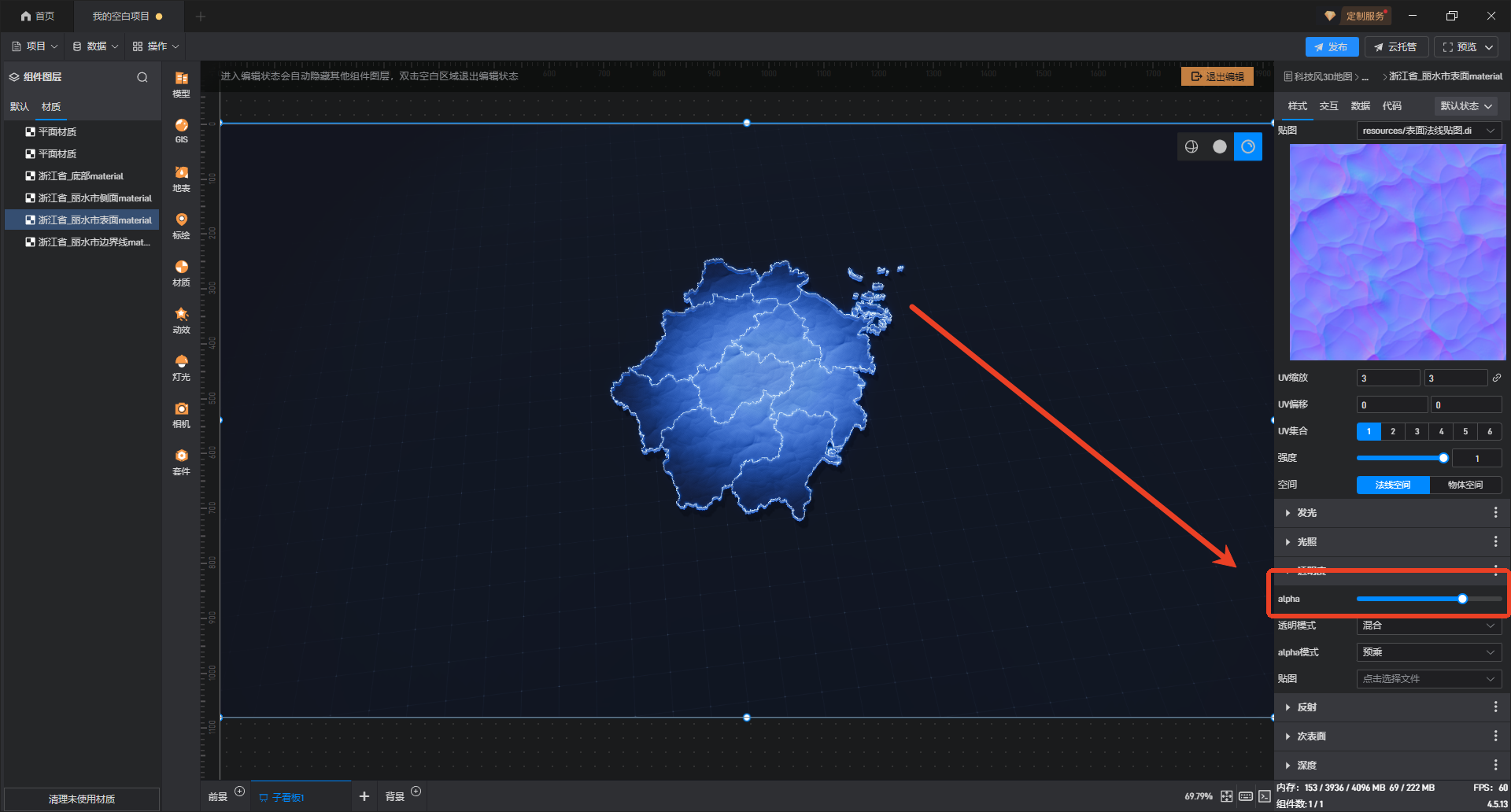
Task: Click the 发布 publish button
Action: click(x=1332, y=47)
